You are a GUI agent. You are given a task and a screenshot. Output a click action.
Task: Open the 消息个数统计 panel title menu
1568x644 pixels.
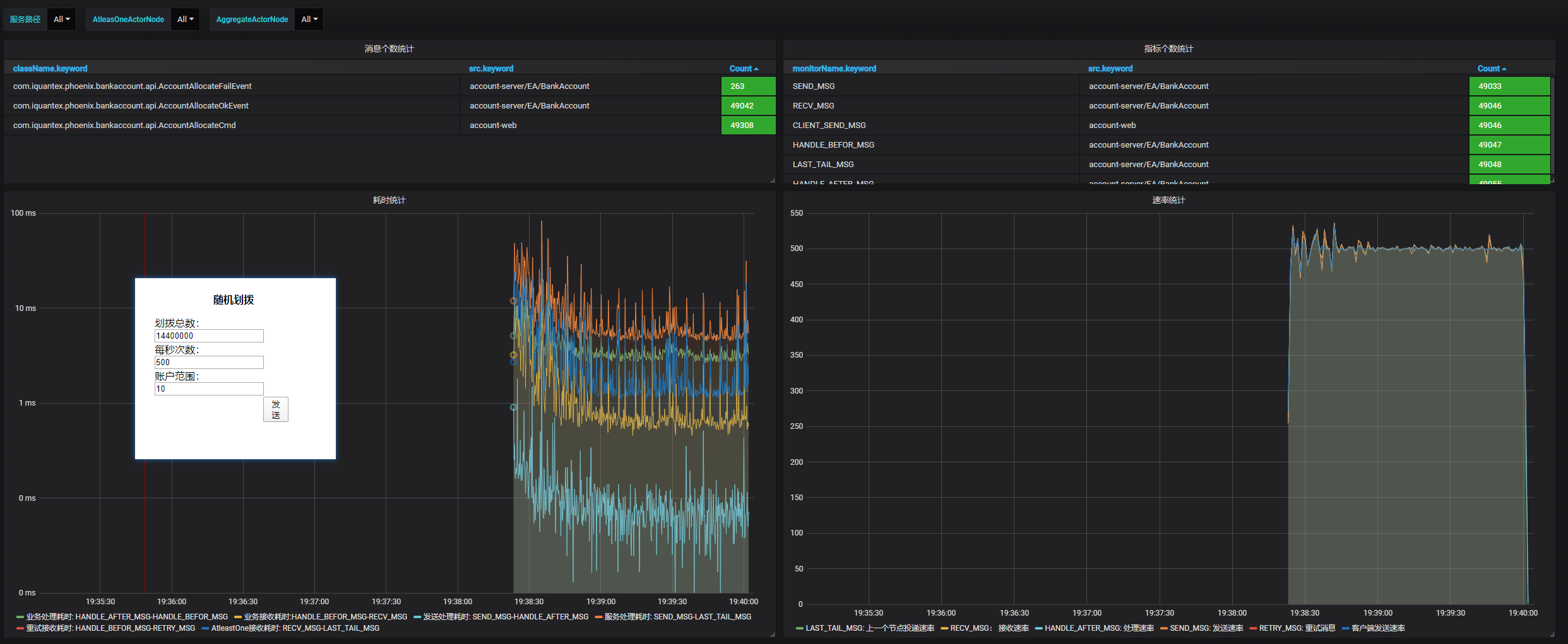click(x=389, y=49)
